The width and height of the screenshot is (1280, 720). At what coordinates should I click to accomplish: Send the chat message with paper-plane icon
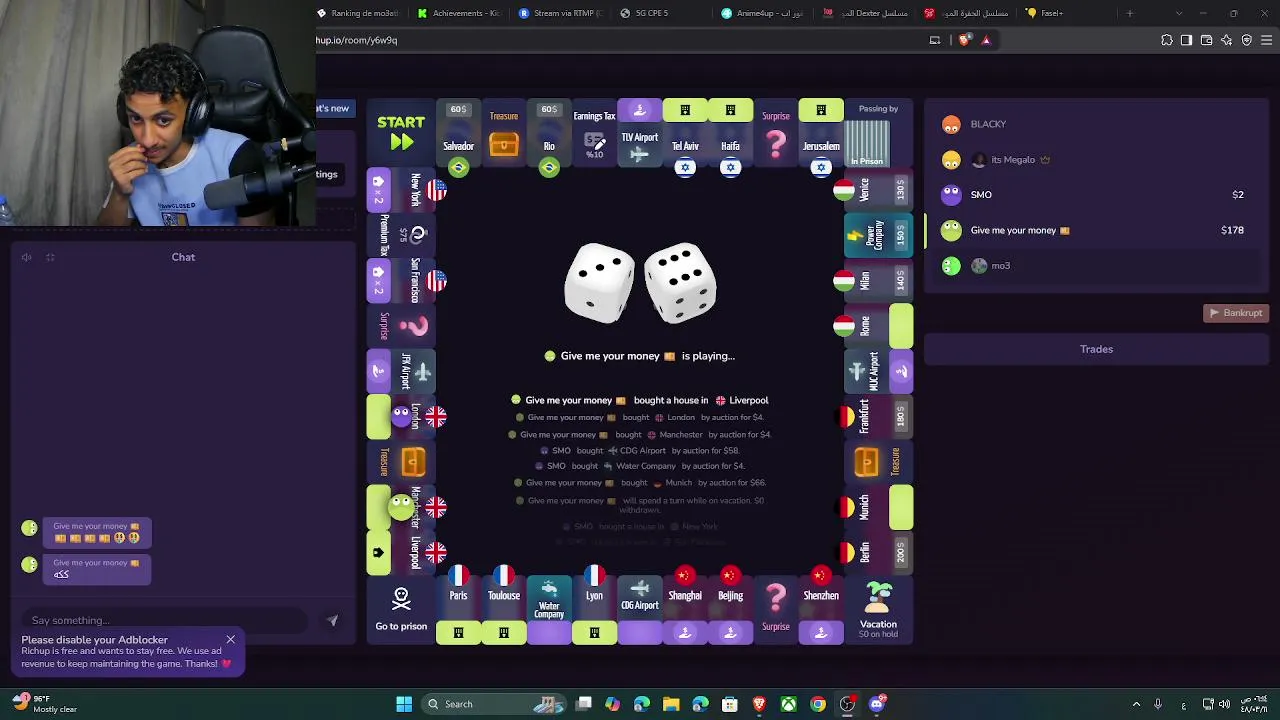(333, 620)
